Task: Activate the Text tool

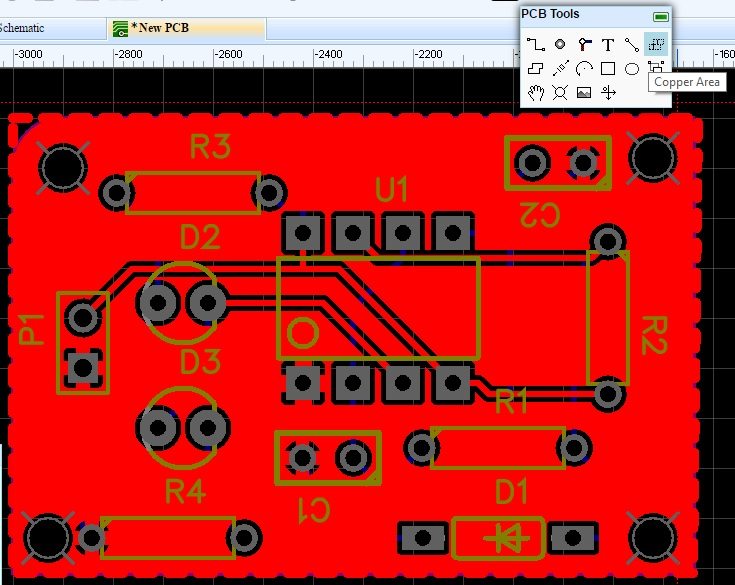Action: pyautogui.click(x=608, y=44)
